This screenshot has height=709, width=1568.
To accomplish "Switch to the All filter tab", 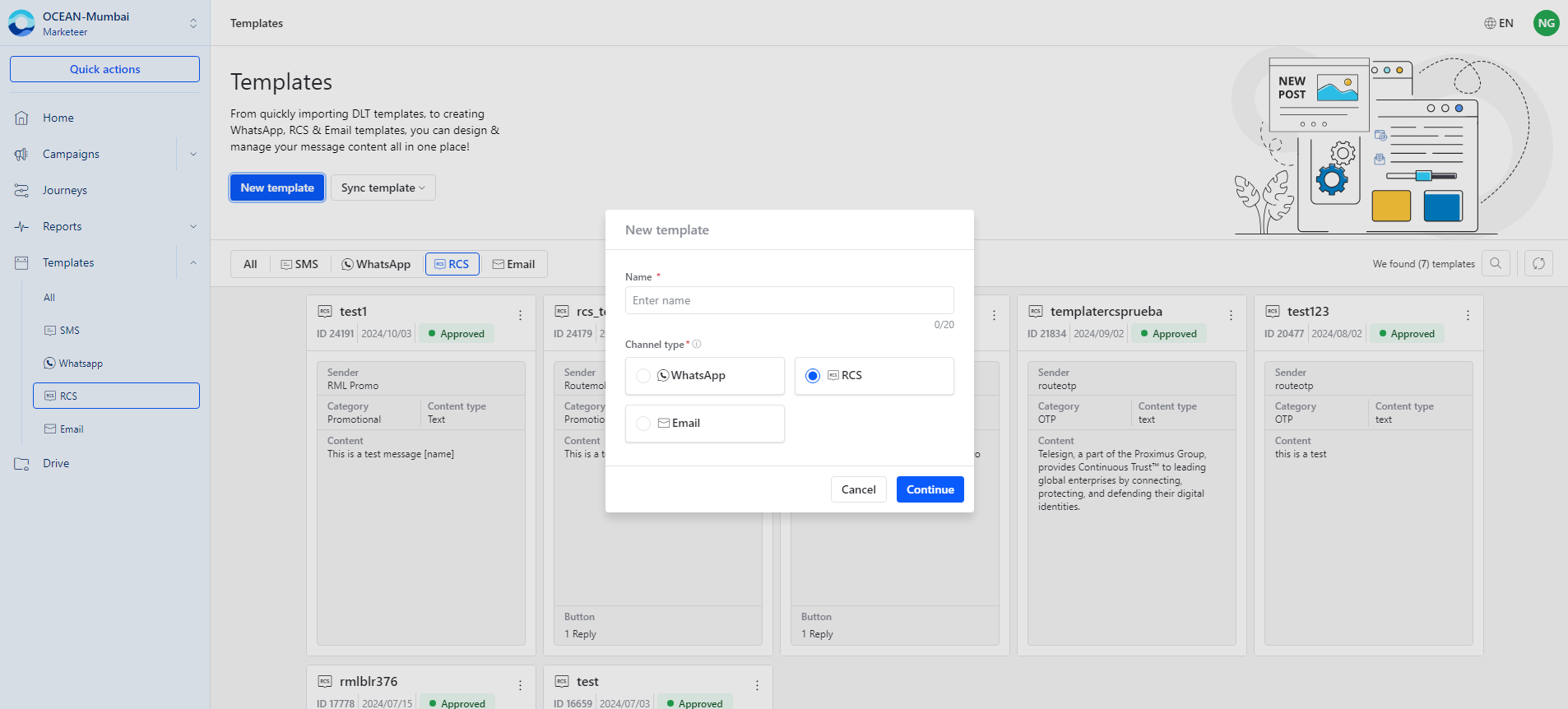I will [250, 264].
